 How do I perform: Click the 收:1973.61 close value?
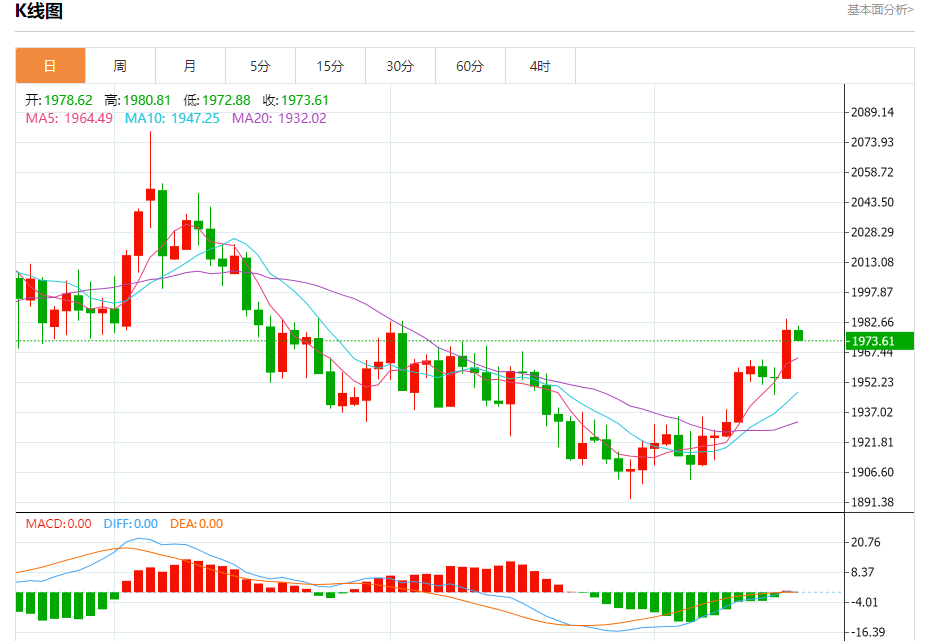point(296,100)
